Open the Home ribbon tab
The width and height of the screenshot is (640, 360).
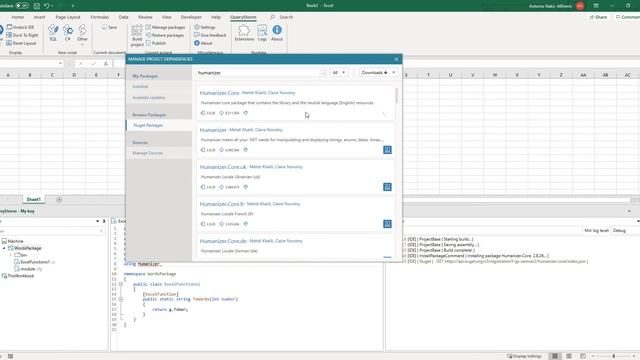pos(18,17)
